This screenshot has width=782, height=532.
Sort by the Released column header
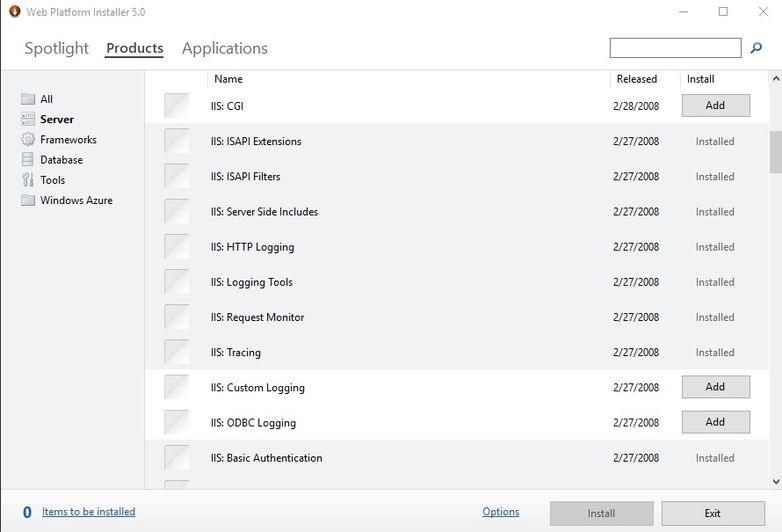(636, 79)
